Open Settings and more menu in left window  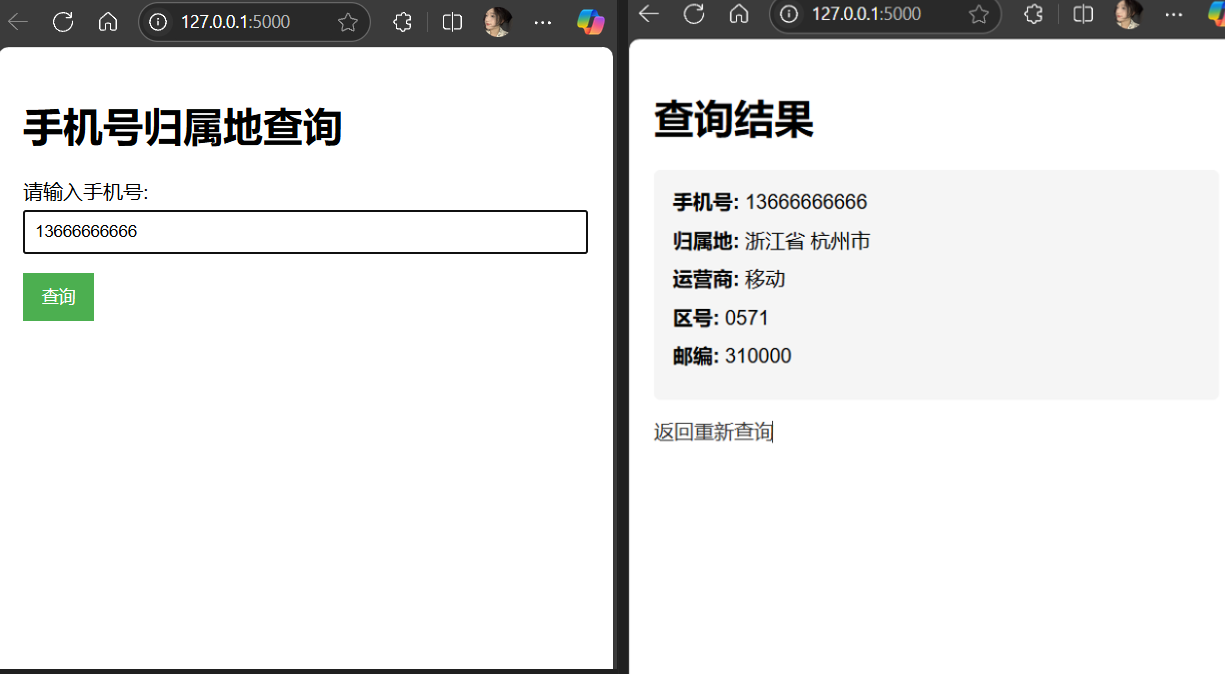(x=543, y=22)
